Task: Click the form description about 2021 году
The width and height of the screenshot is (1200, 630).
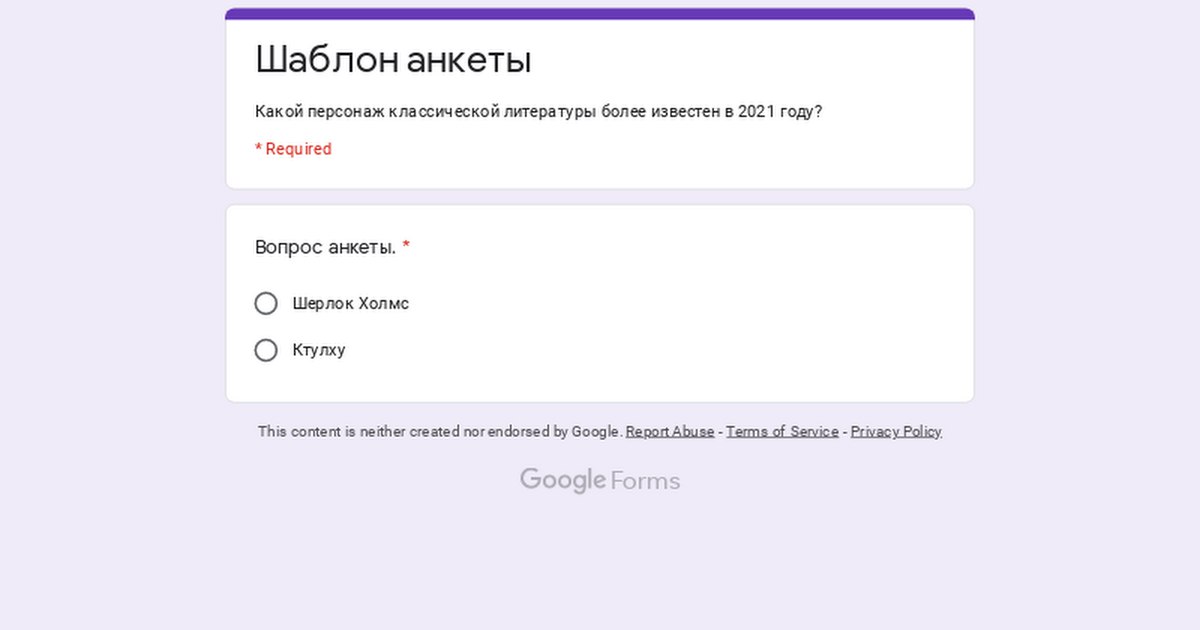Action: pos(539,112)
